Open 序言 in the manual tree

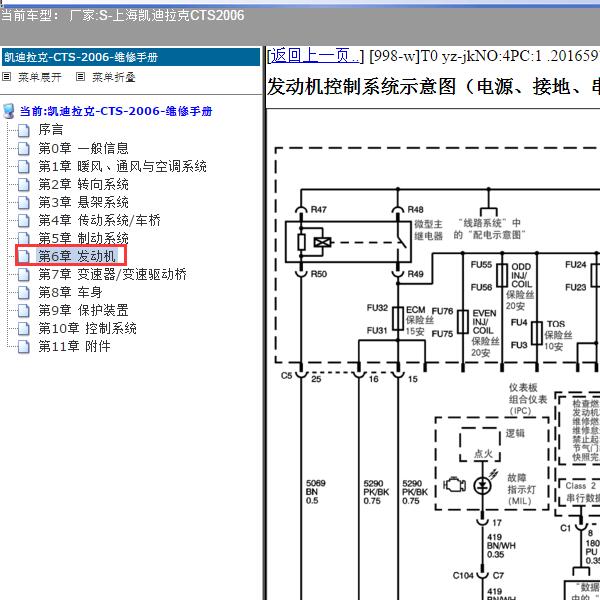[x=51, y=130]
